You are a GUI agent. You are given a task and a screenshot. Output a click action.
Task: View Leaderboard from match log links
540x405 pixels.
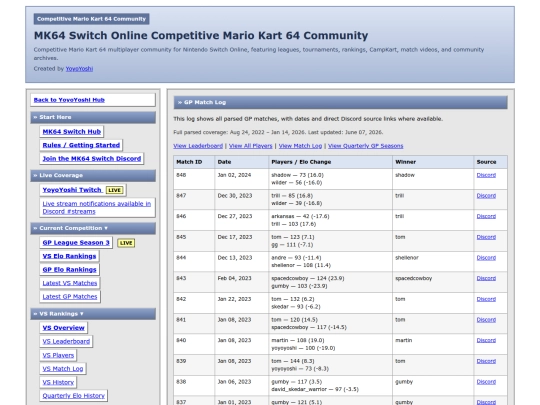(x=198, y=146)
